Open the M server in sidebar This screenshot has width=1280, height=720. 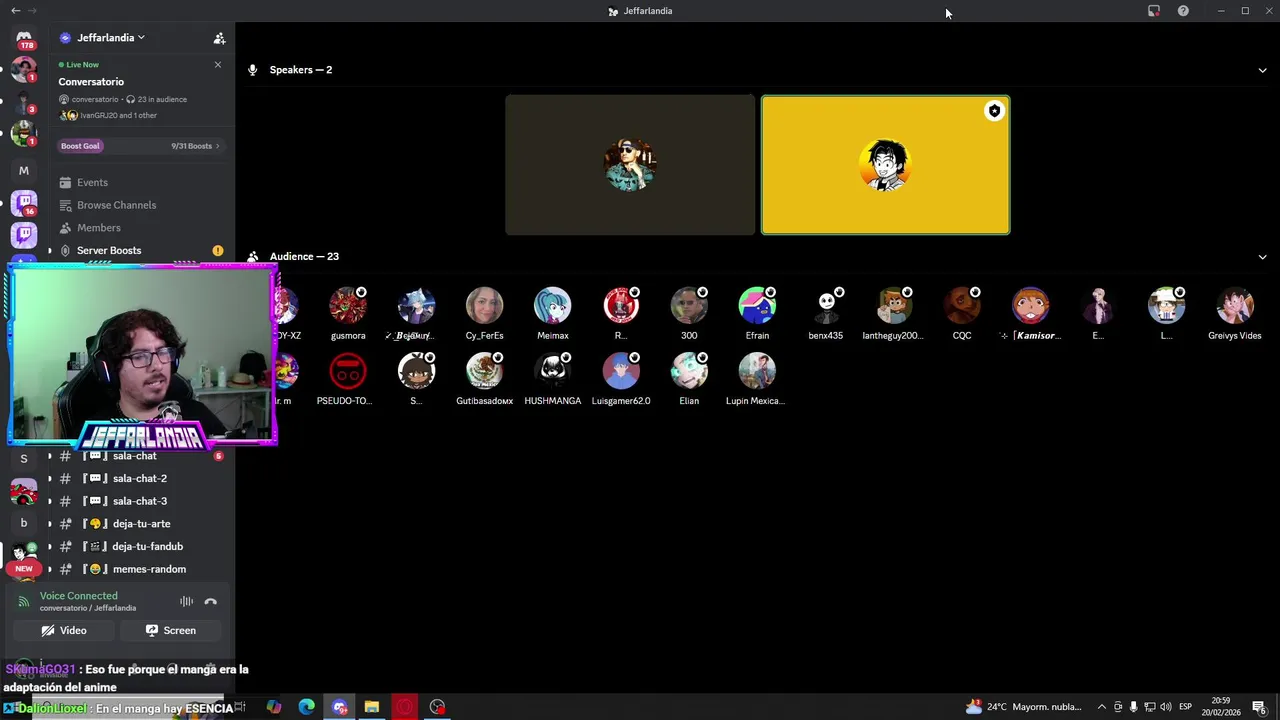(x=24, y=171)
